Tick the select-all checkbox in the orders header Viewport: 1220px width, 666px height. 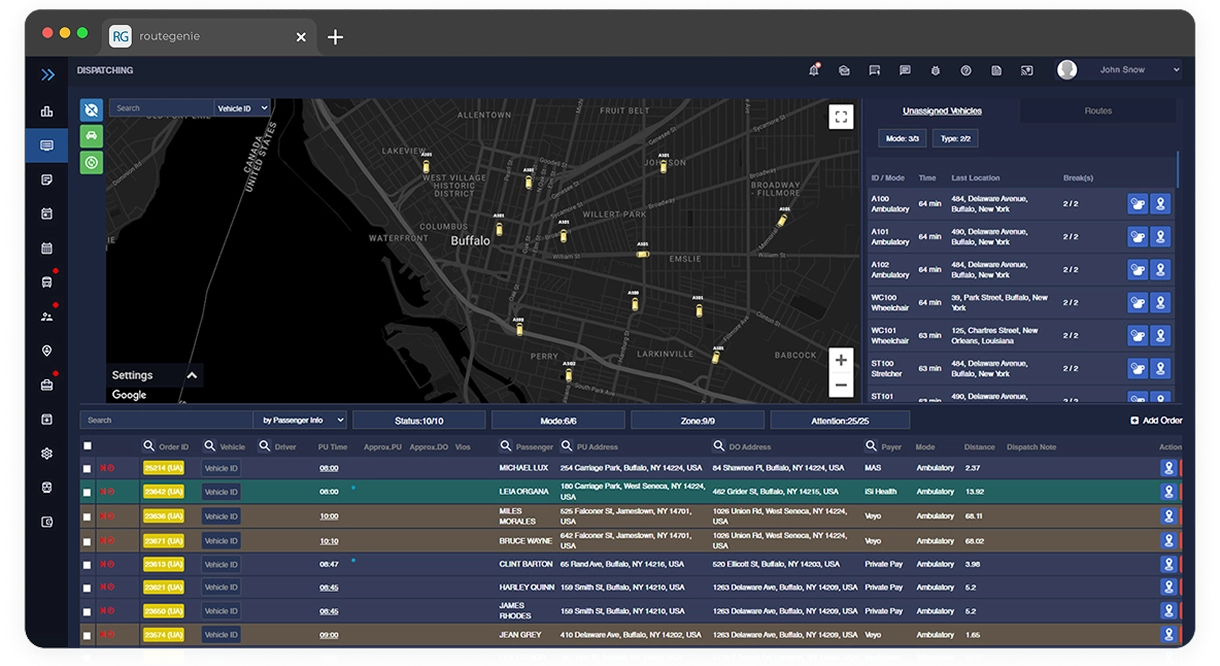click(x=87, y=446)
